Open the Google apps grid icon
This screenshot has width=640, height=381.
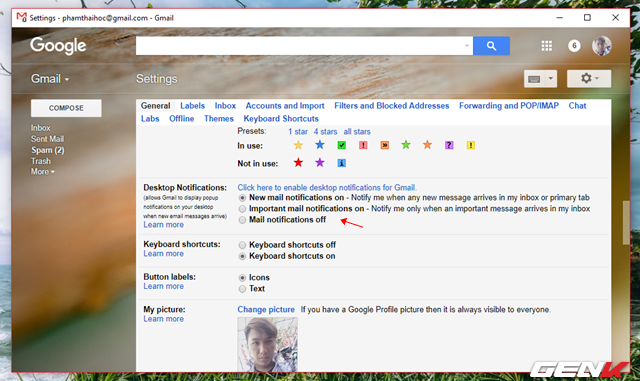pos(547,46)
